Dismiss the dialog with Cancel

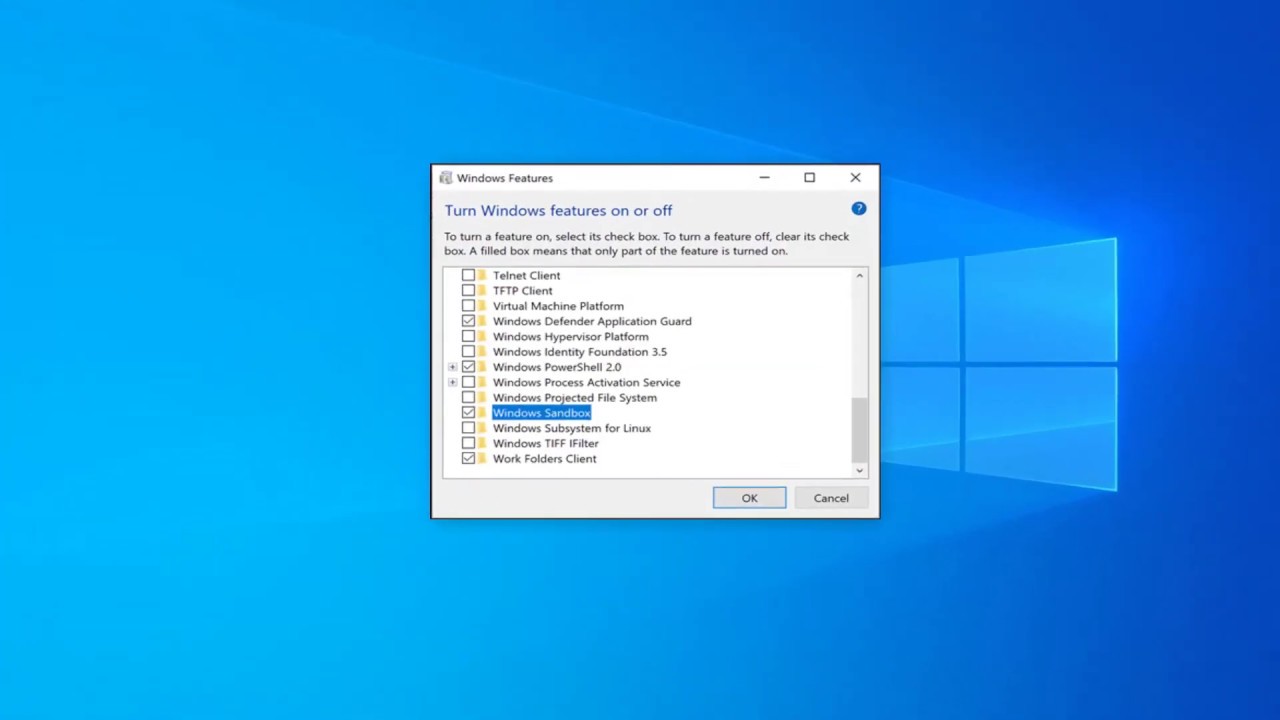coord(831,498)
